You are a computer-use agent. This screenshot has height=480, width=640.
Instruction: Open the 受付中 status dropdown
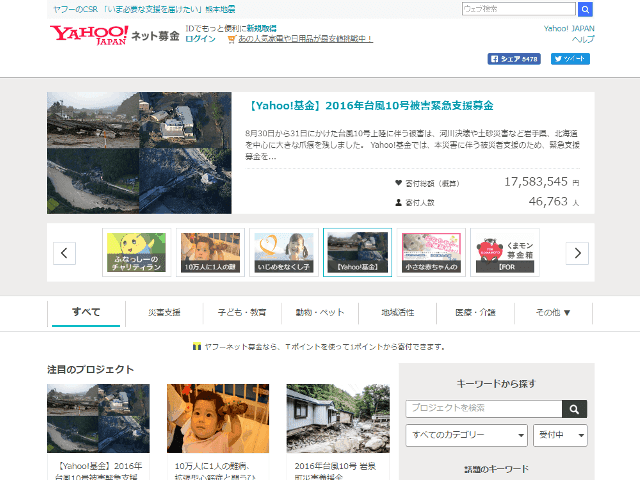[560, 435]
